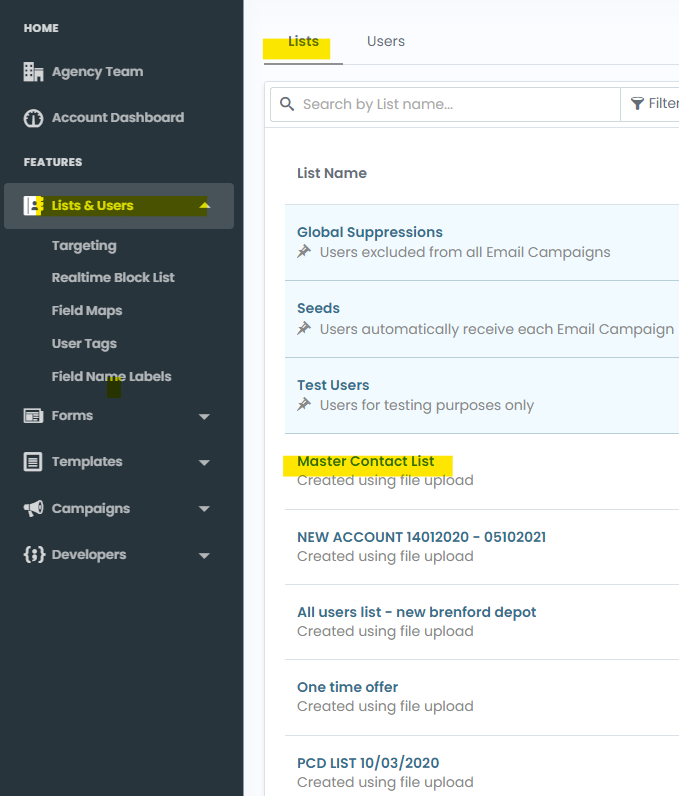Click the Campaigns menu label
Viewport: 679px width, 796px height.
(91, 509)
